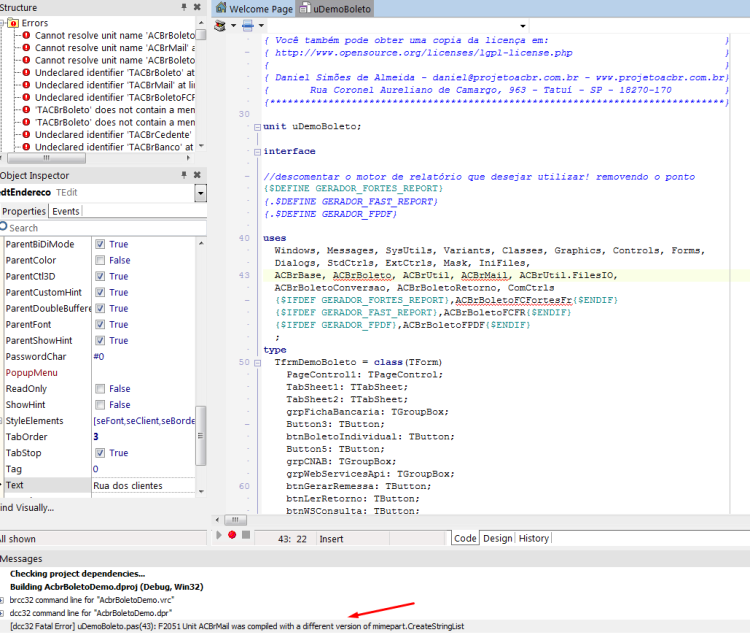750x635 pixels.
Task: Uncheck the TabStop checkbox
Action: click(x=100, y=453)
